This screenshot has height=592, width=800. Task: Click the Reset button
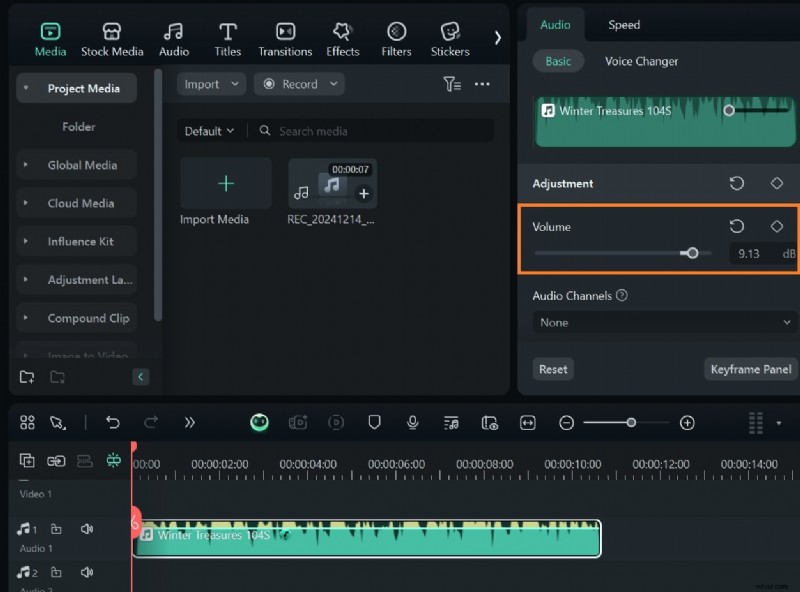point(552,369)
